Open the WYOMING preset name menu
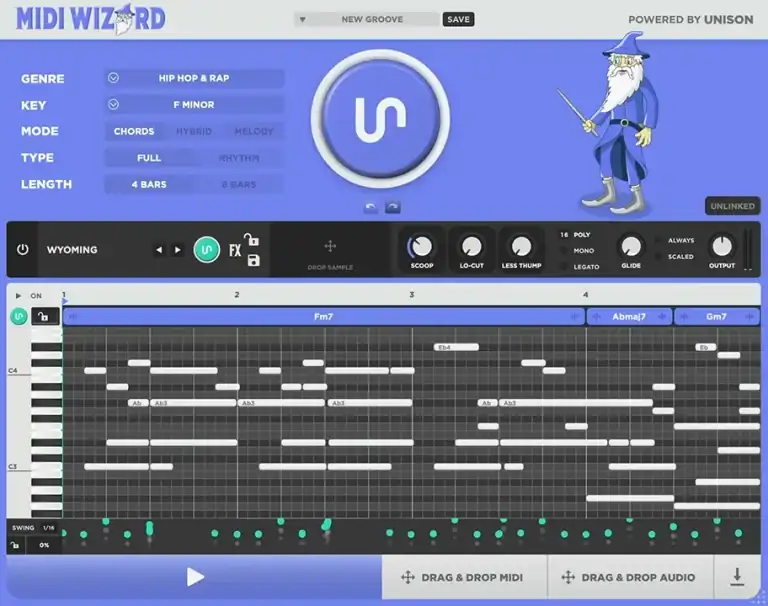This screenshot has width=768, height=606. click(x=72, y=250)
